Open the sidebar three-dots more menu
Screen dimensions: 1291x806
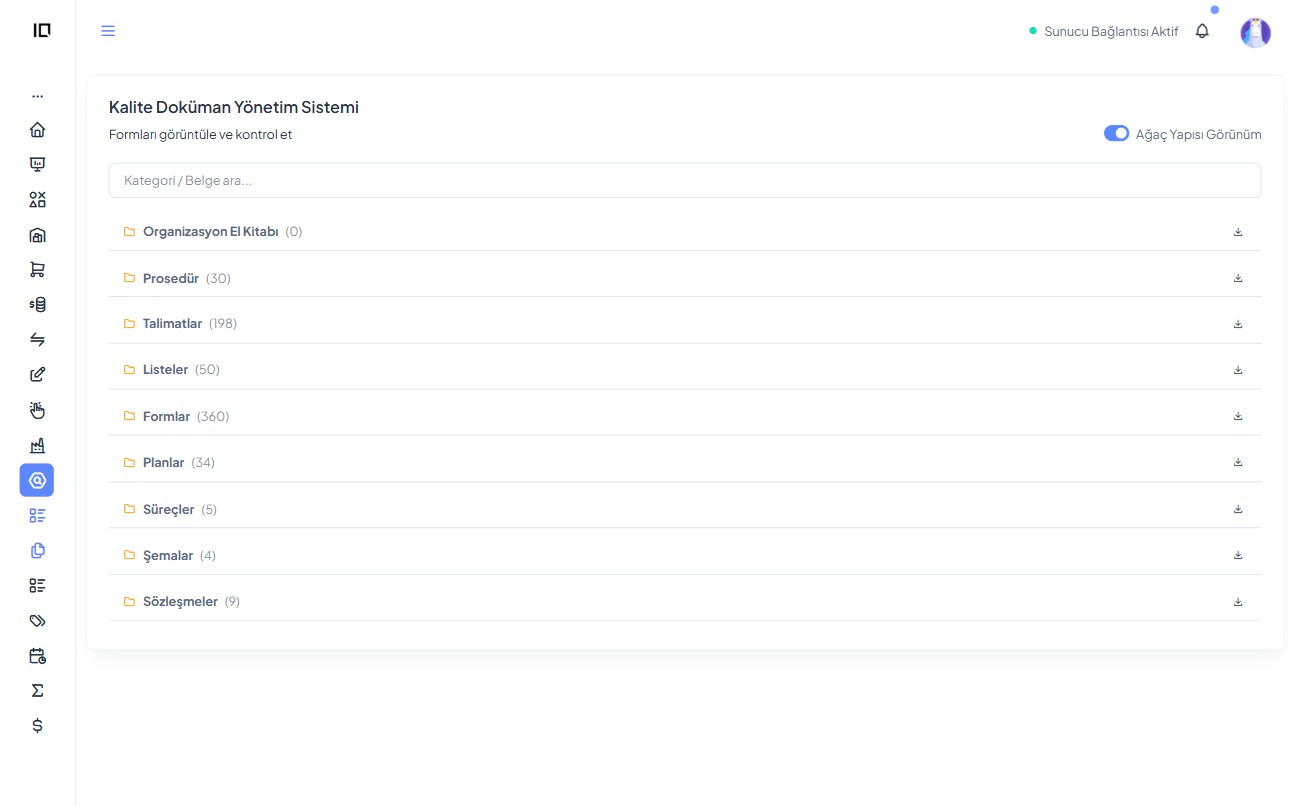pos(37,97)
